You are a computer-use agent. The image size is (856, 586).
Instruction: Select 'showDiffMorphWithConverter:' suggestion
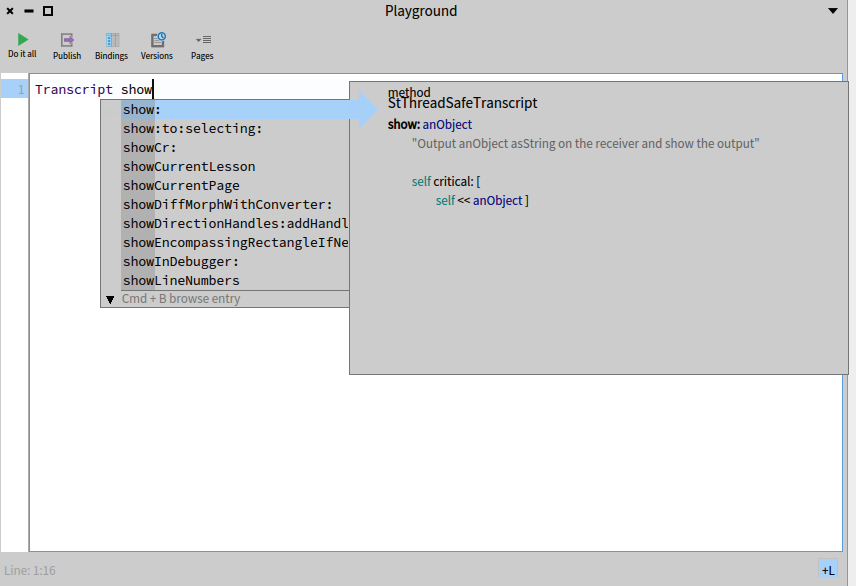tap(227, 205)
